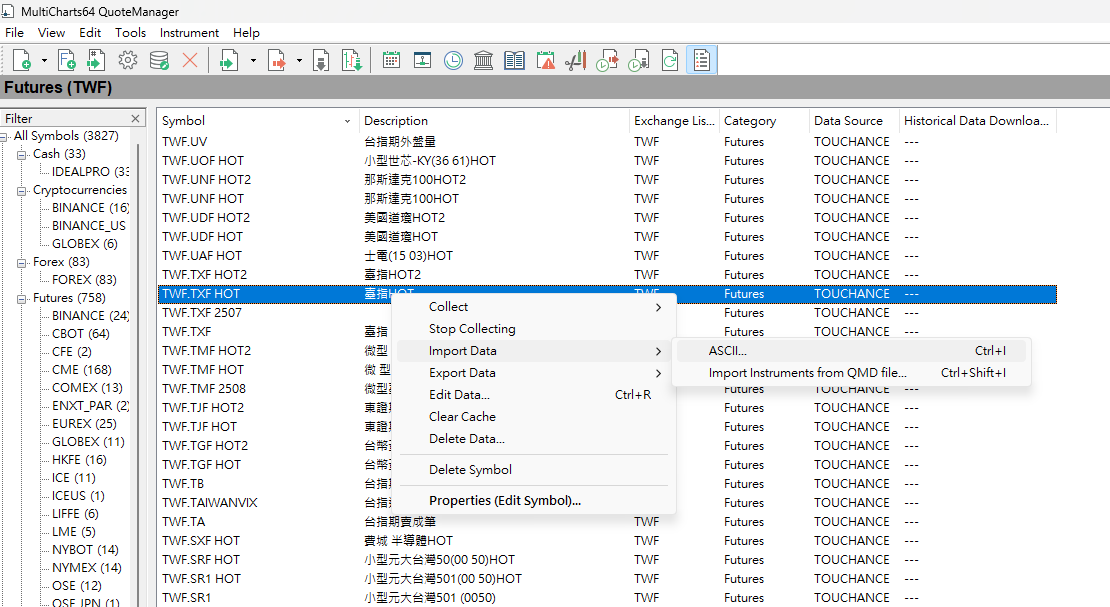Click the open book dictionary icon
This screenshot has height=607, width=1110.
pos(515,61)
